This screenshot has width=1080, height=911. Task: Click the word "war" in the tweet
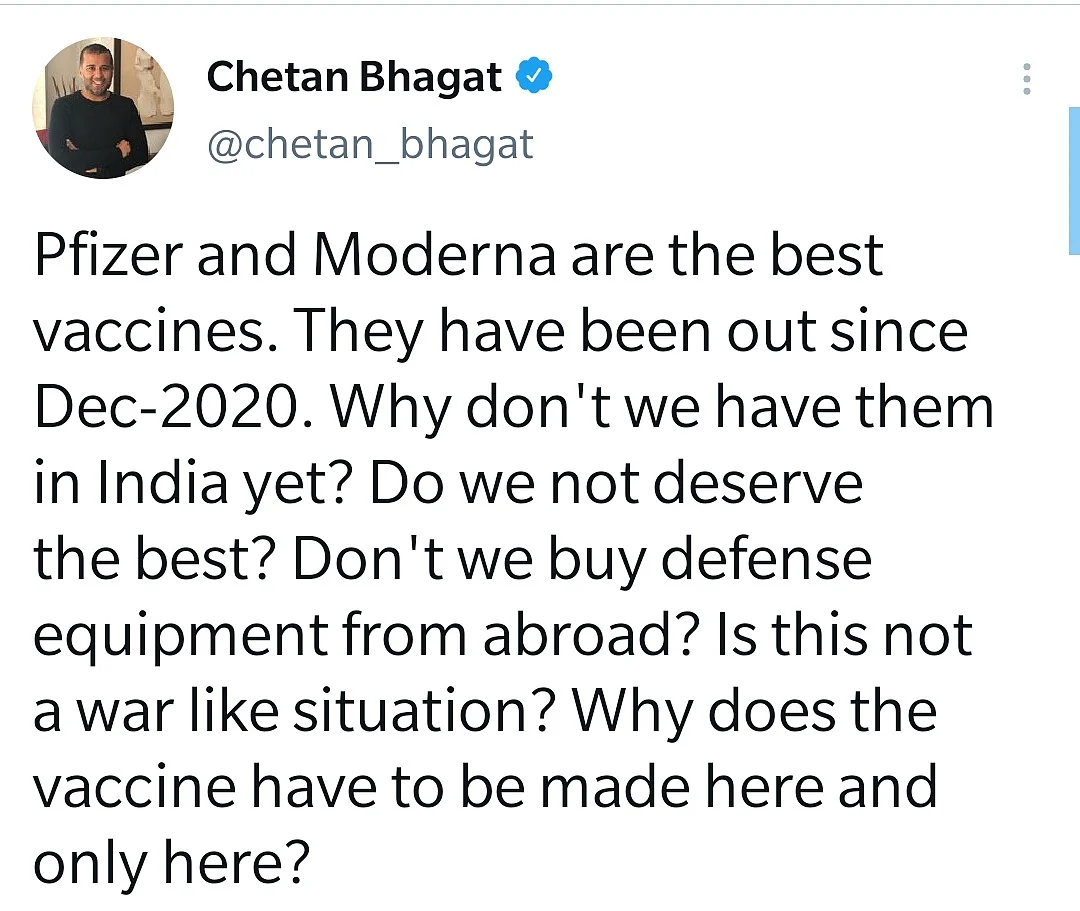pos(125,713)
